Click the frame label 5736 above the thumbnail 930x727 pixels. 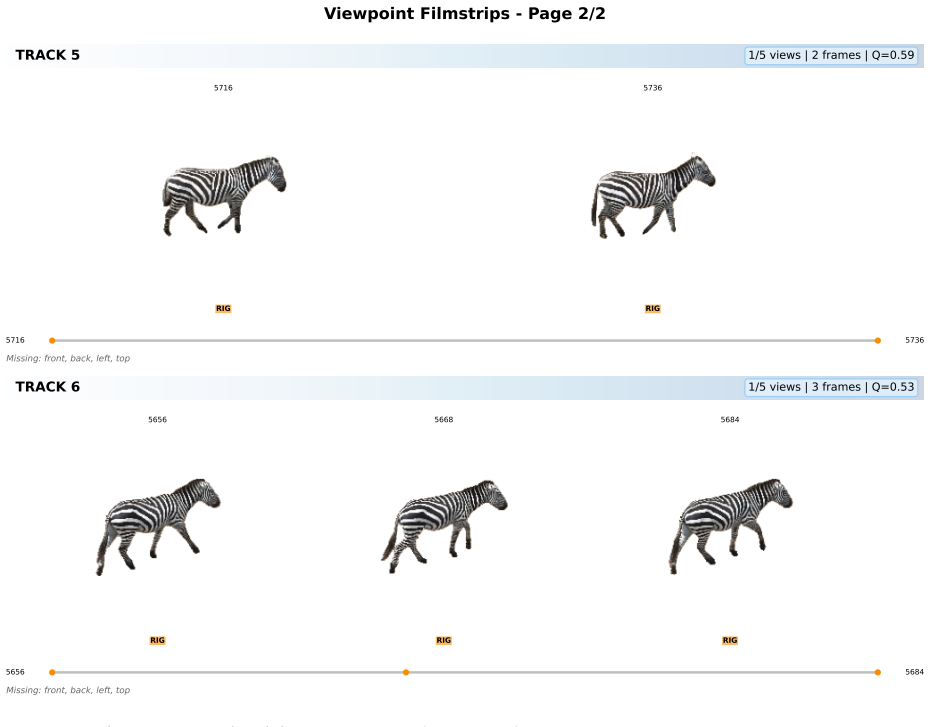652,88
